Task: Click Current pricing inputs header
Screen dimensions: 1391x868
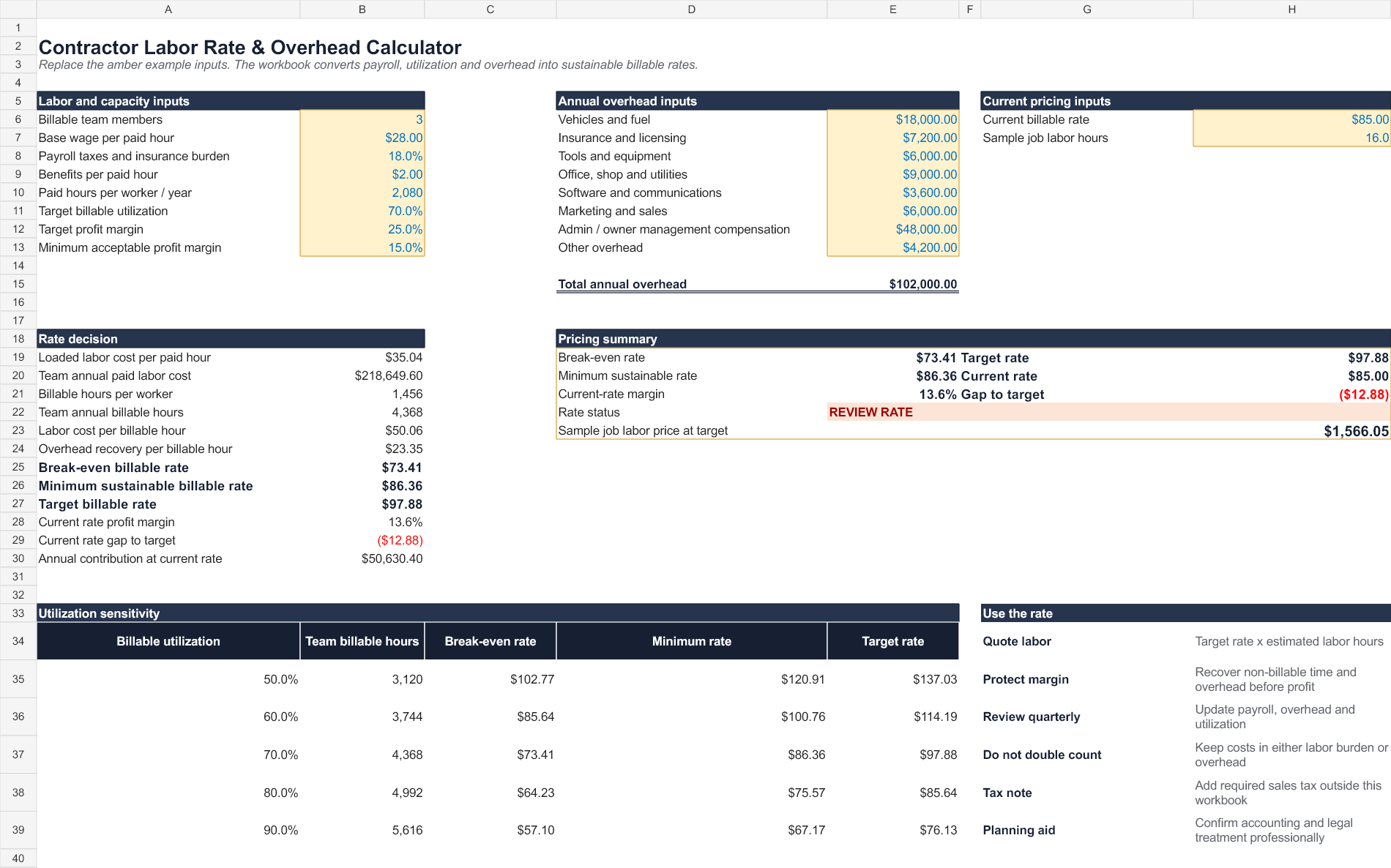Action: (x=1186, y=101)
